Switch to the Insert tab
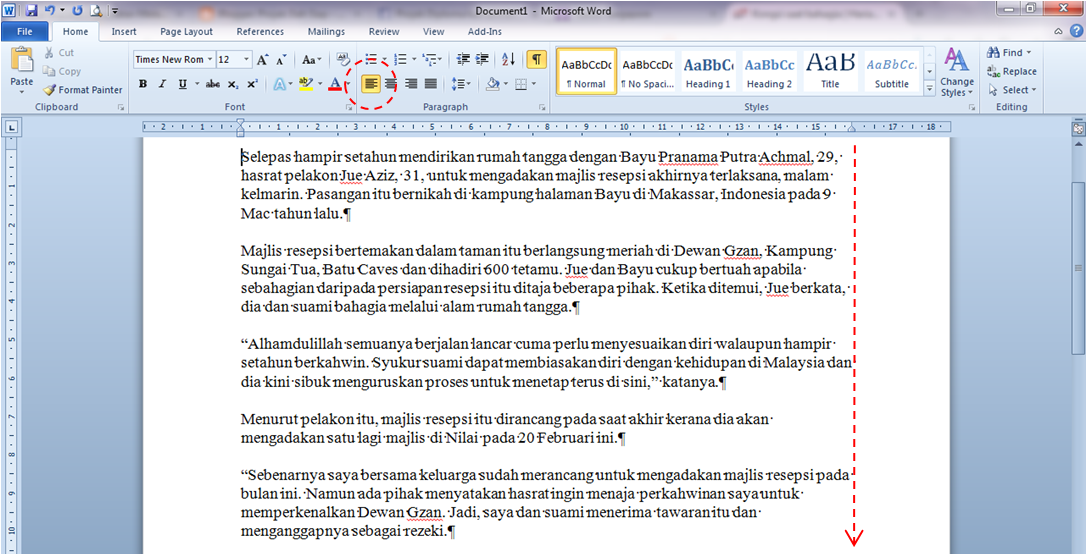Screen dimensions: 1086x554 click(124, 31)
